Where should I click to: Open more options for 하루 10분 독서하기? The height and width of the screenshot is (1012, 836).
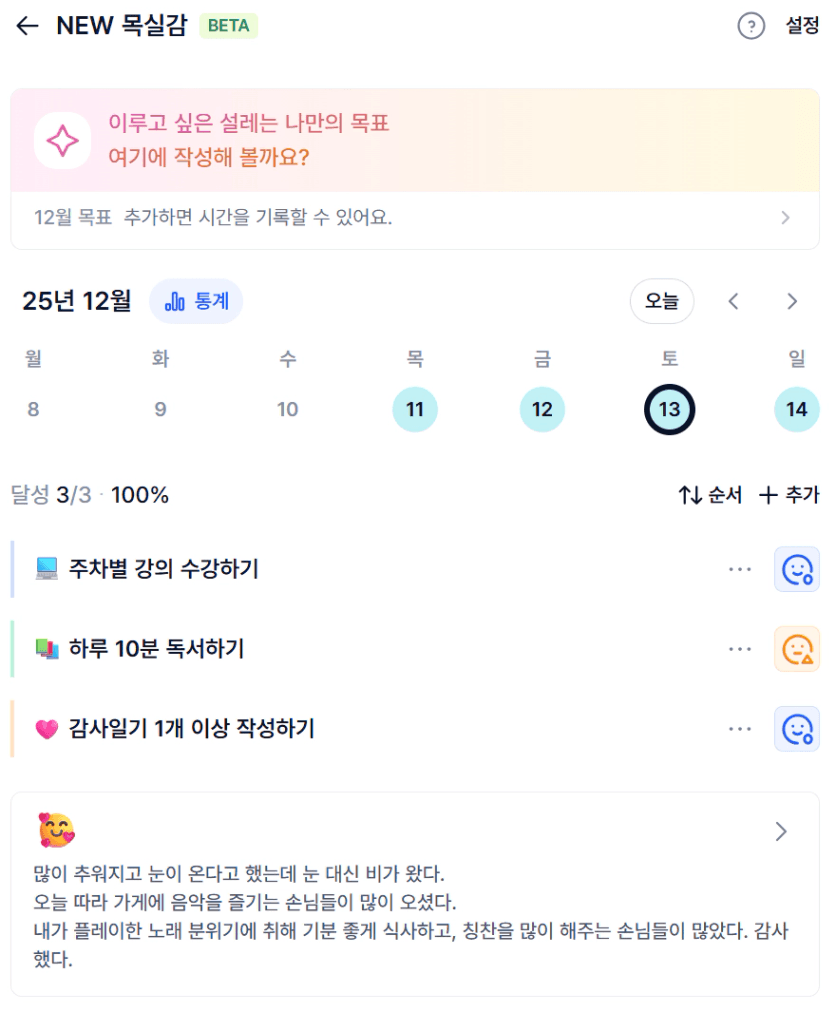(740, 650)
